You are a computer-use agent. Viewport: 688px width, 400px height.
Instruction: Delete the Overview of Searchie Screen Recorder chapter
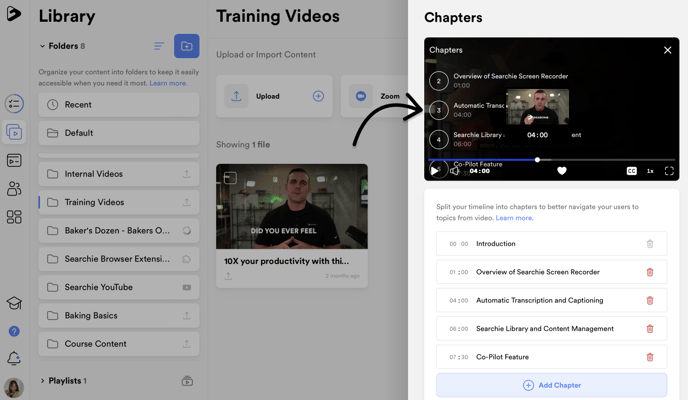click(650, 272)
